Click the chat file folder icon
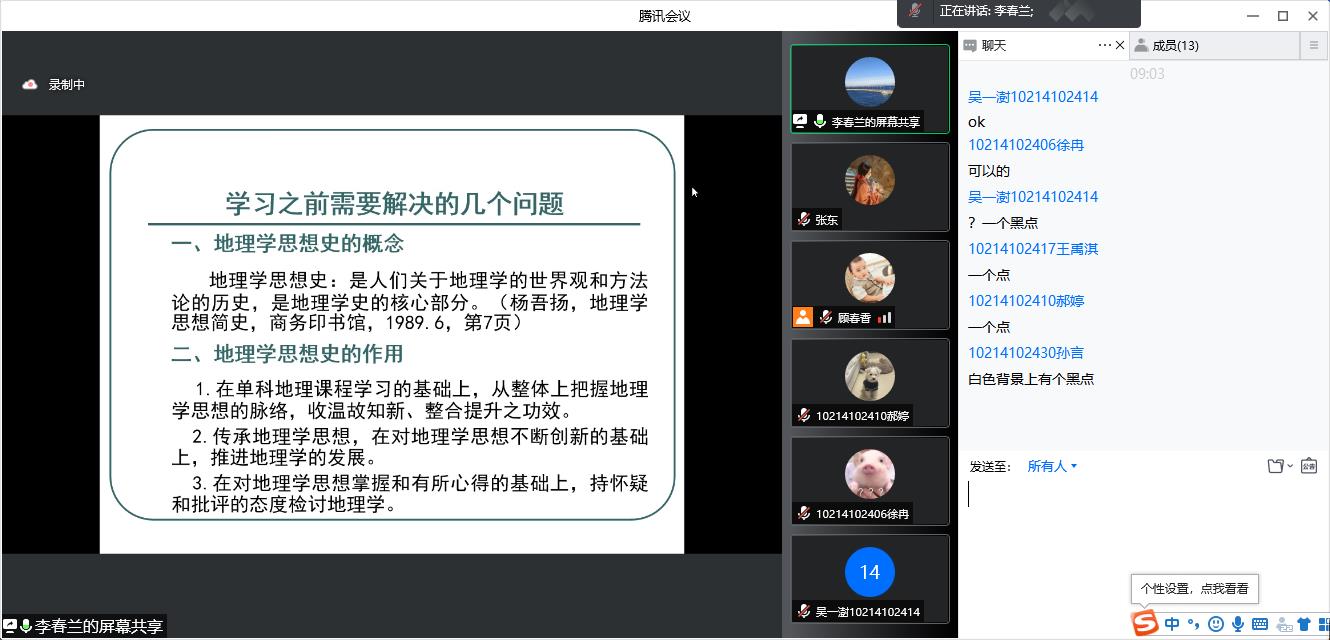 [x=1275, y=466]
